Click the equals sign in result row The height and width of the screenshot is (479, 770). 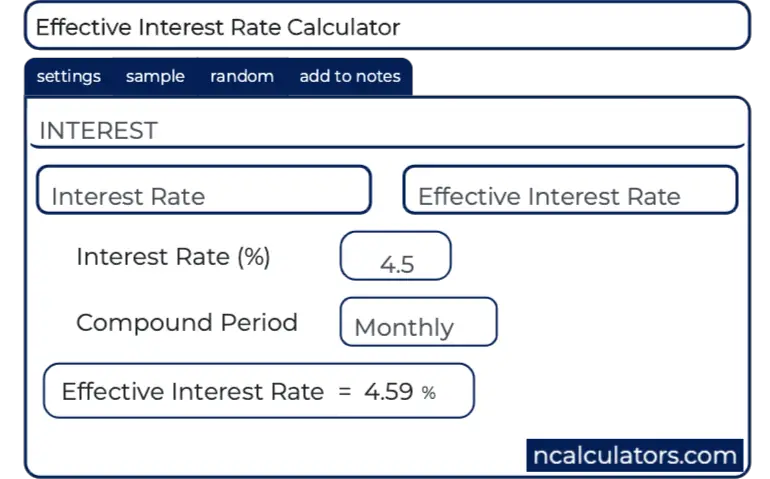pos(344,392)
